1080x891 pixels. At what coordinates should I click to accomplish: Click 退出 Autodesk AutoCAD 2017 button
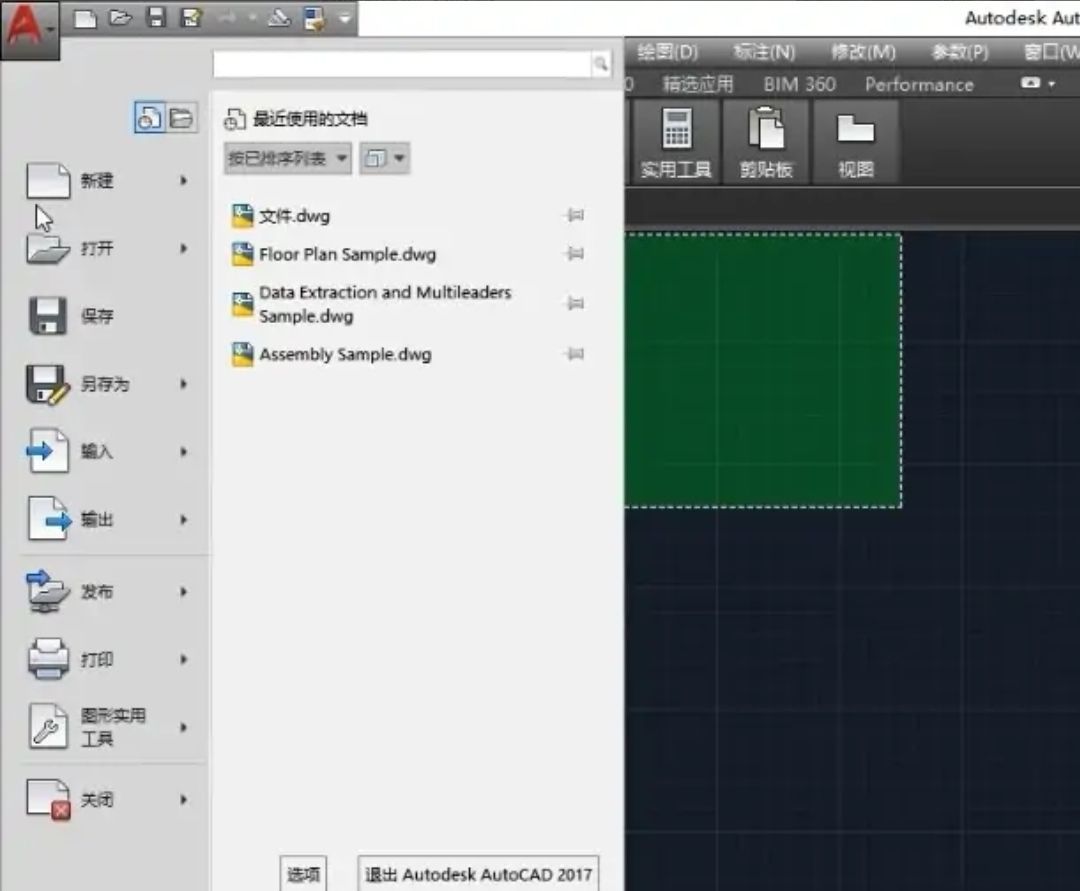click(x=478, y=874)
